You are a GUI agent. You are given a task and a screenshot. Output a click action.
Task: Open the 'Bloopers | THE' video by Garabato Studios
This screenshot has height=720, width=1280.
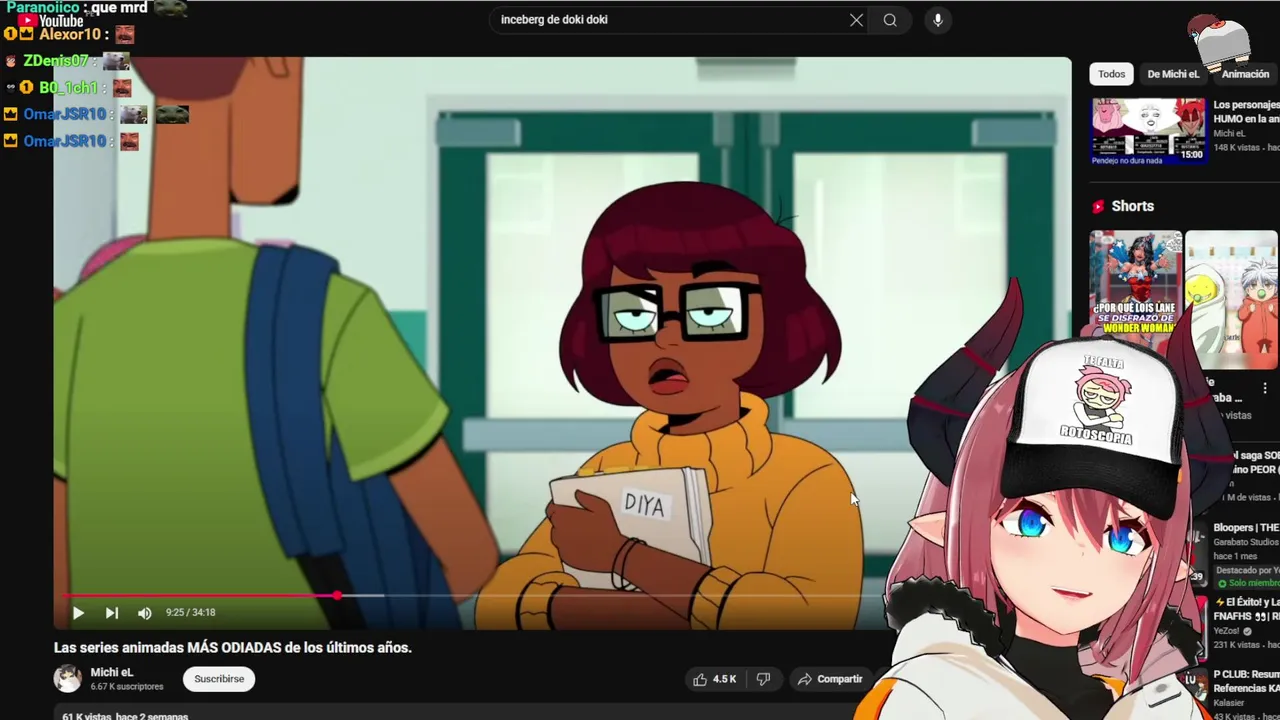[1246, 528]
